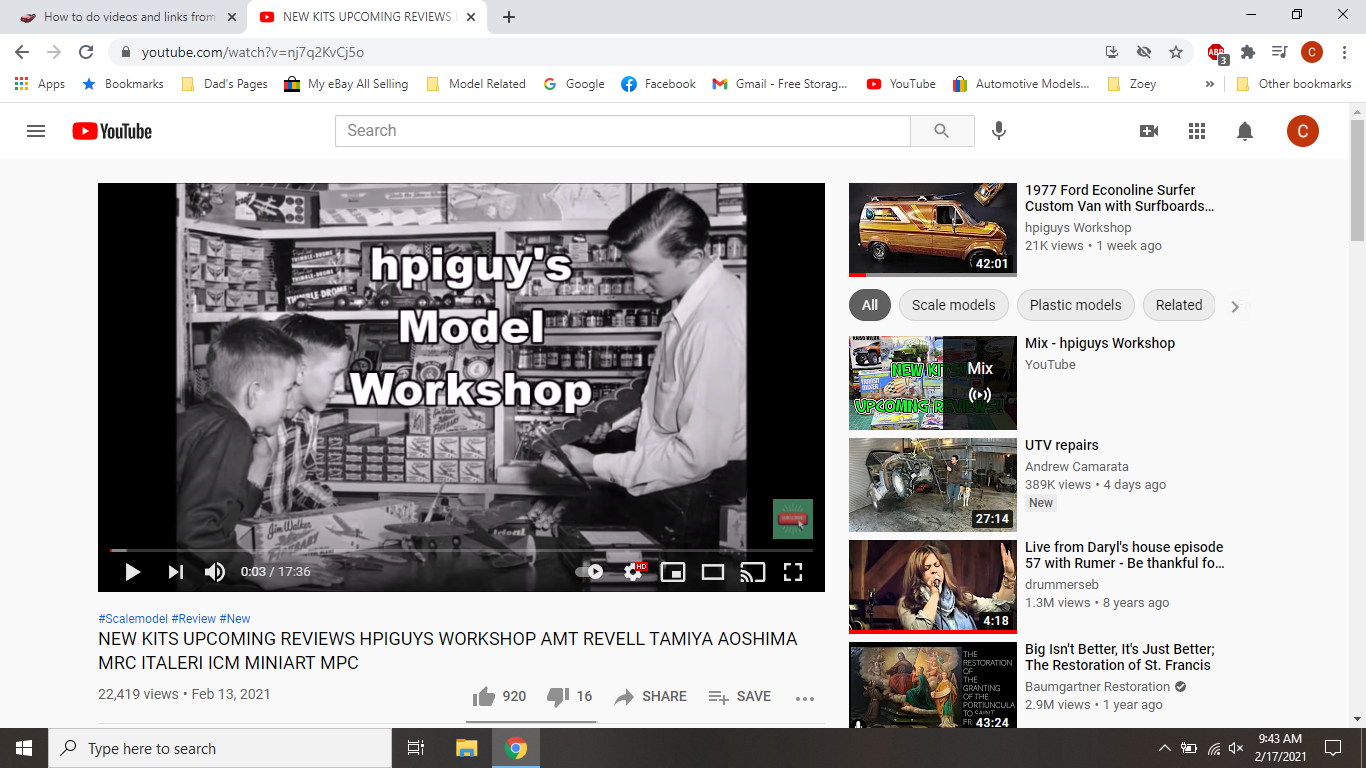Expand hidden bookmarks chevron
Viewport: 1366px width, 768px height.
click(x=1210, y=84)
